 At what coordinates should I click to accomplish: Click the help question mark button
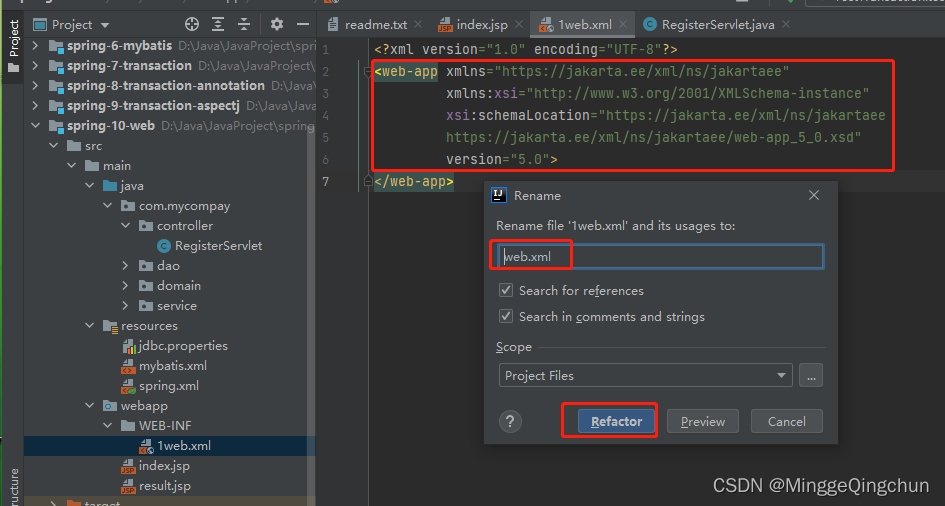(510, 421)
